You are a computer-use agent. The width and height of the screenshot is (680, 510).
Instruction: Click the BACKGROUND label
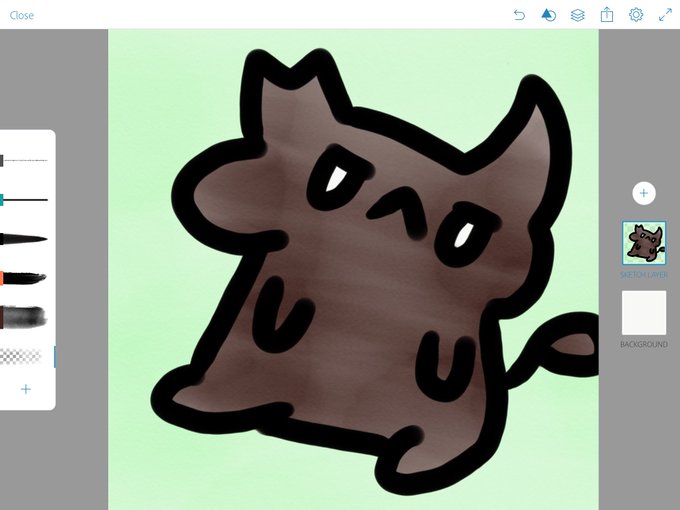pyautogui.click(x=644, y=344)
